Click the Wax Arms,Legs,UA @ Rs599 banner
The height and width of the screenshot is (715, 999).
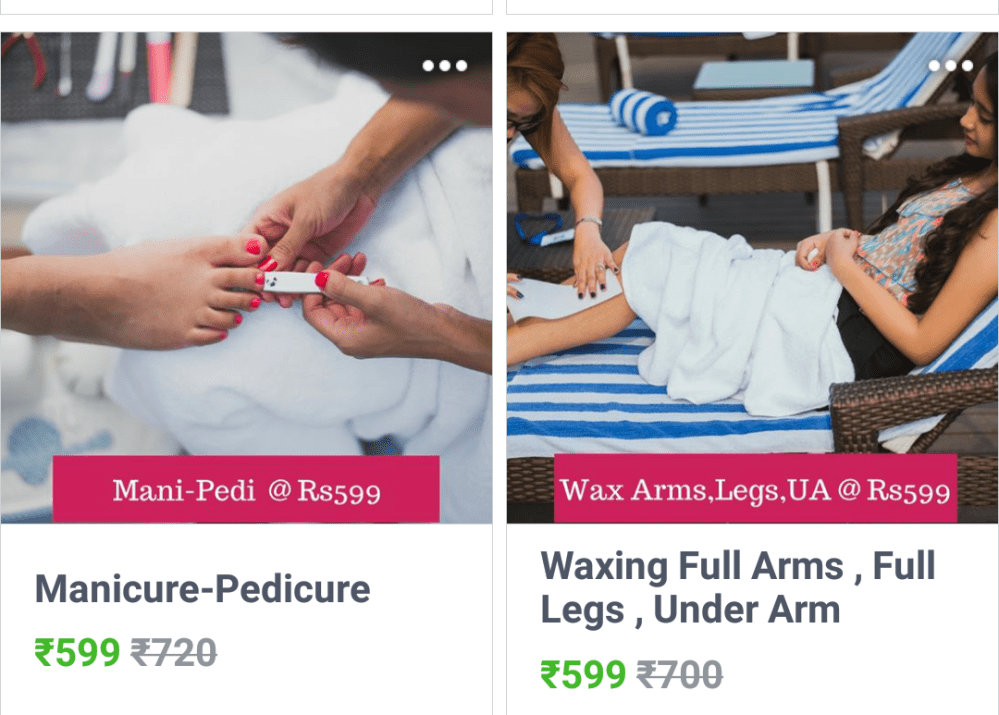pyautogui.click(x=755, y=489)
